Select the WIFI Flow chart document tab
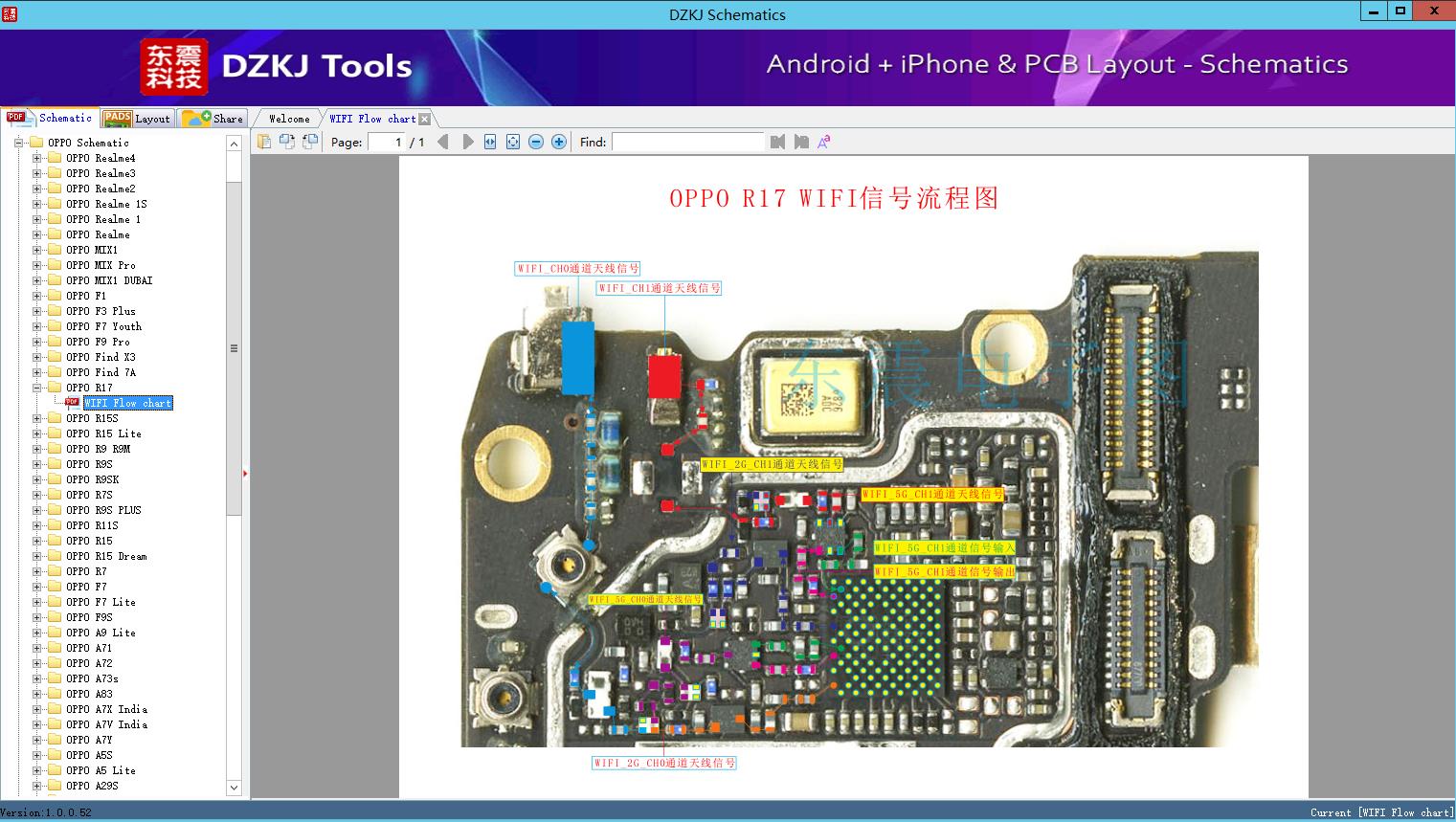Viewport: 1456px width, 822px height. pos(372,119)
